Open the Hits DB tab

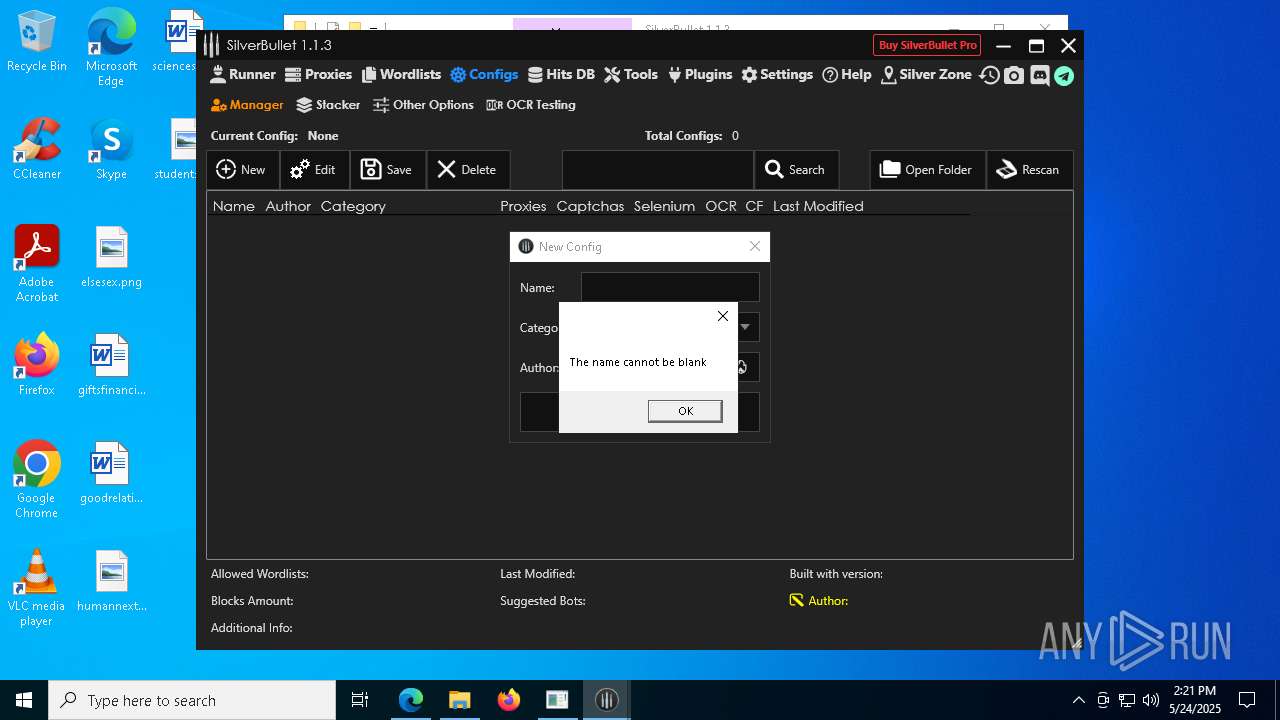[x=561, y=74]
